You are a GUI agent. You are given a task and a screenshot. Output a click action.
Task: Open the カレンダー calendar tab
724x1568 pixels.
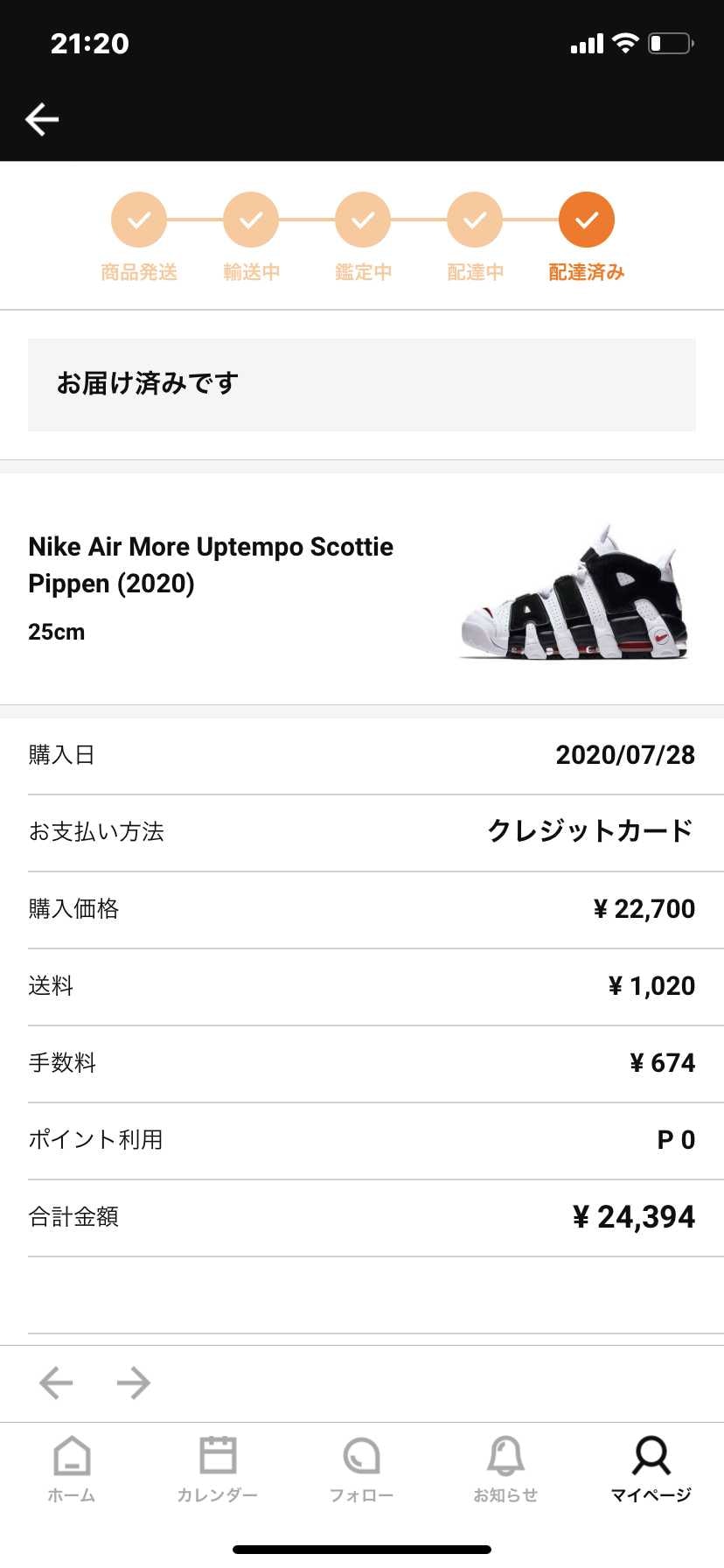pyautogui.click(x=218, y=1469)
